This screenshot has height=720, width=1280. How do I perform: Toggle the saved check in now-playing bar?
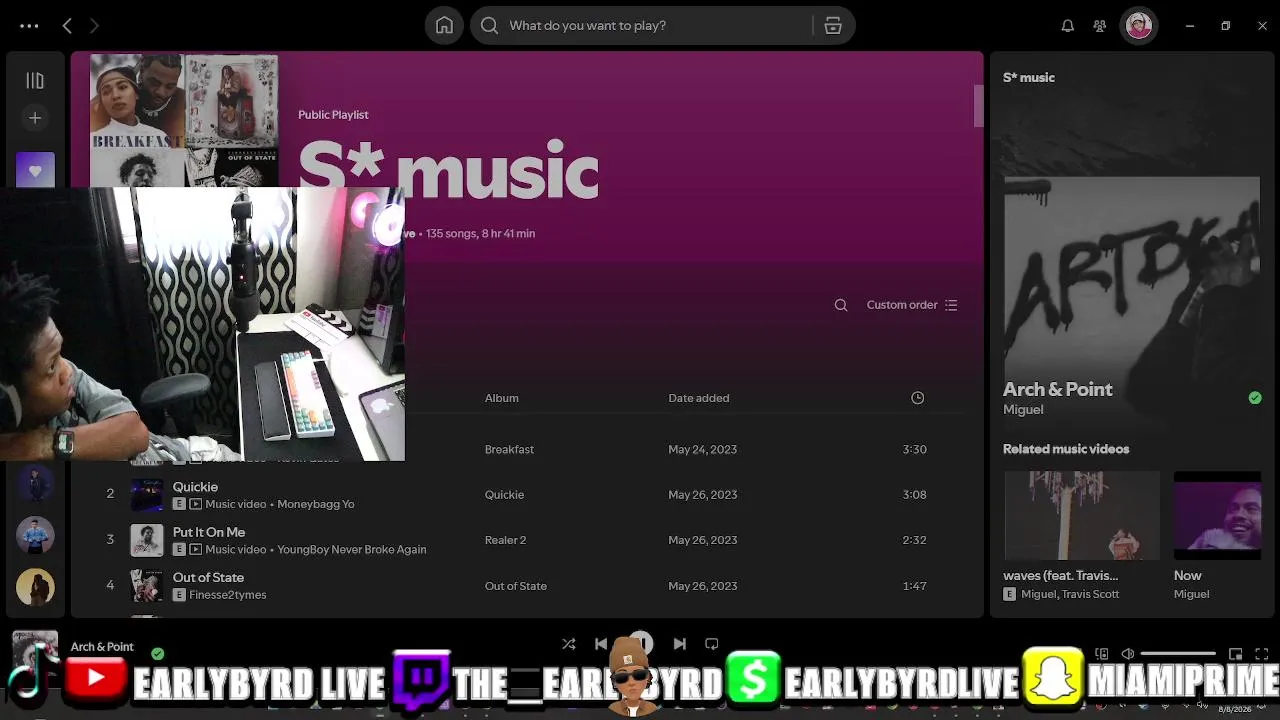click(x=157, y=654)
